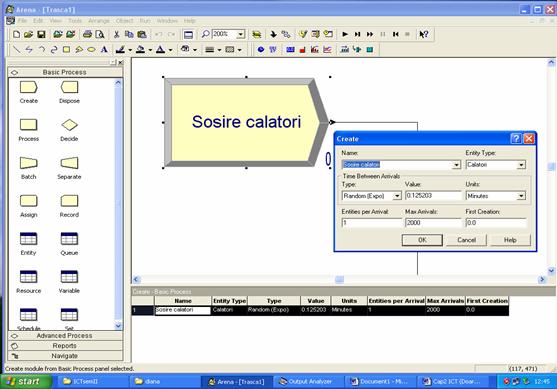Select the Queue data module icon

(x=69, y=239)
